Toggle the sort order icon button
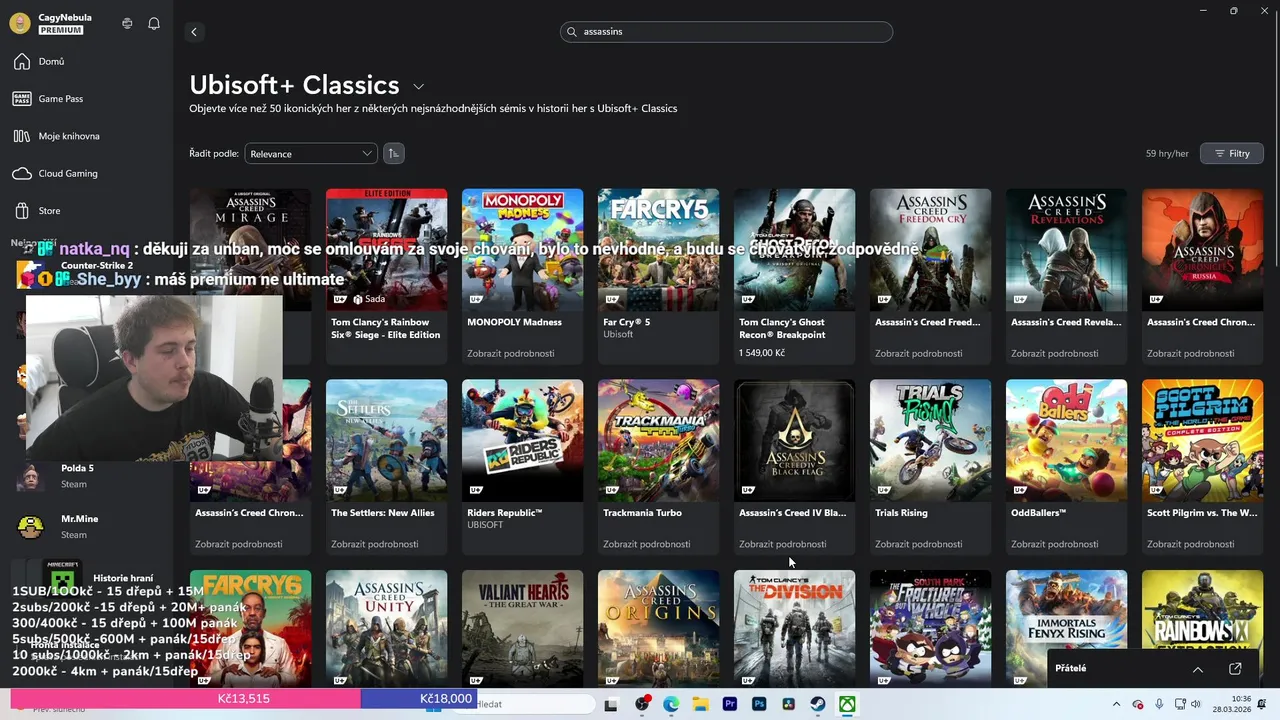This screenshot has width=1280, height=720. coord(394,153)
